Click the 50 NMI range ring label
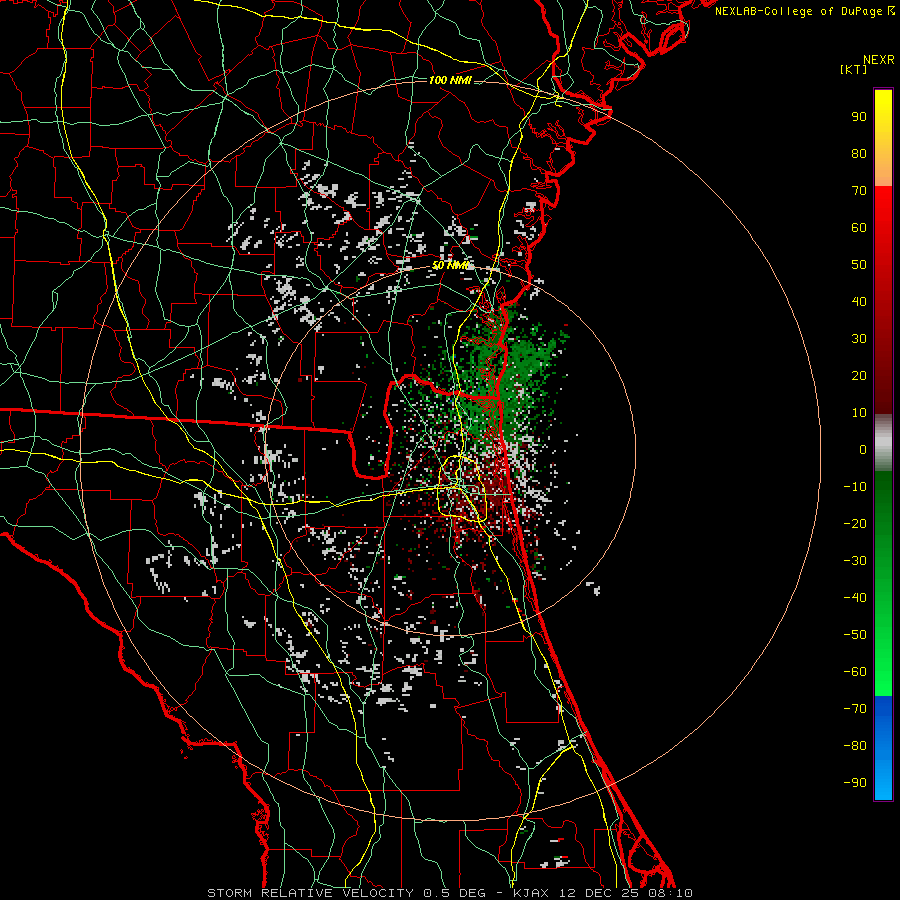The width and height of the screenshot is (900, 900). tap(451, 265)
